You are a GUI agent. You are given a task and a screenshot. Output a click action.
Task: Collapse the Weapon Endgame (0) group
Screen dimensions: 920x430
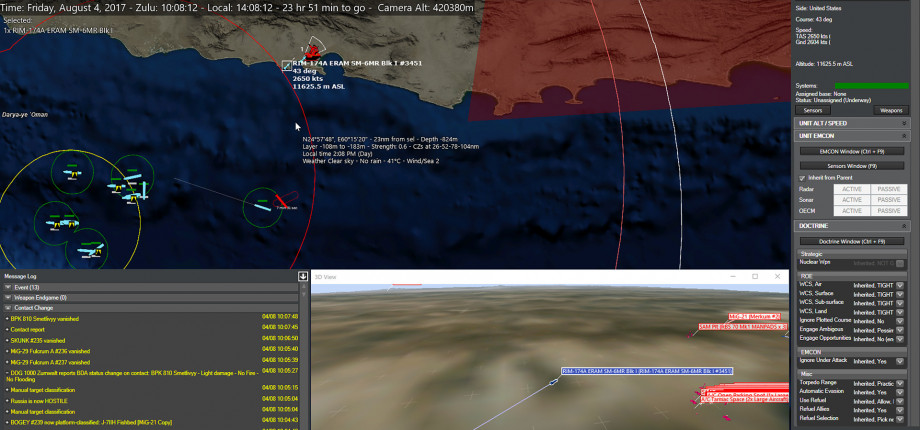point(8,297)
